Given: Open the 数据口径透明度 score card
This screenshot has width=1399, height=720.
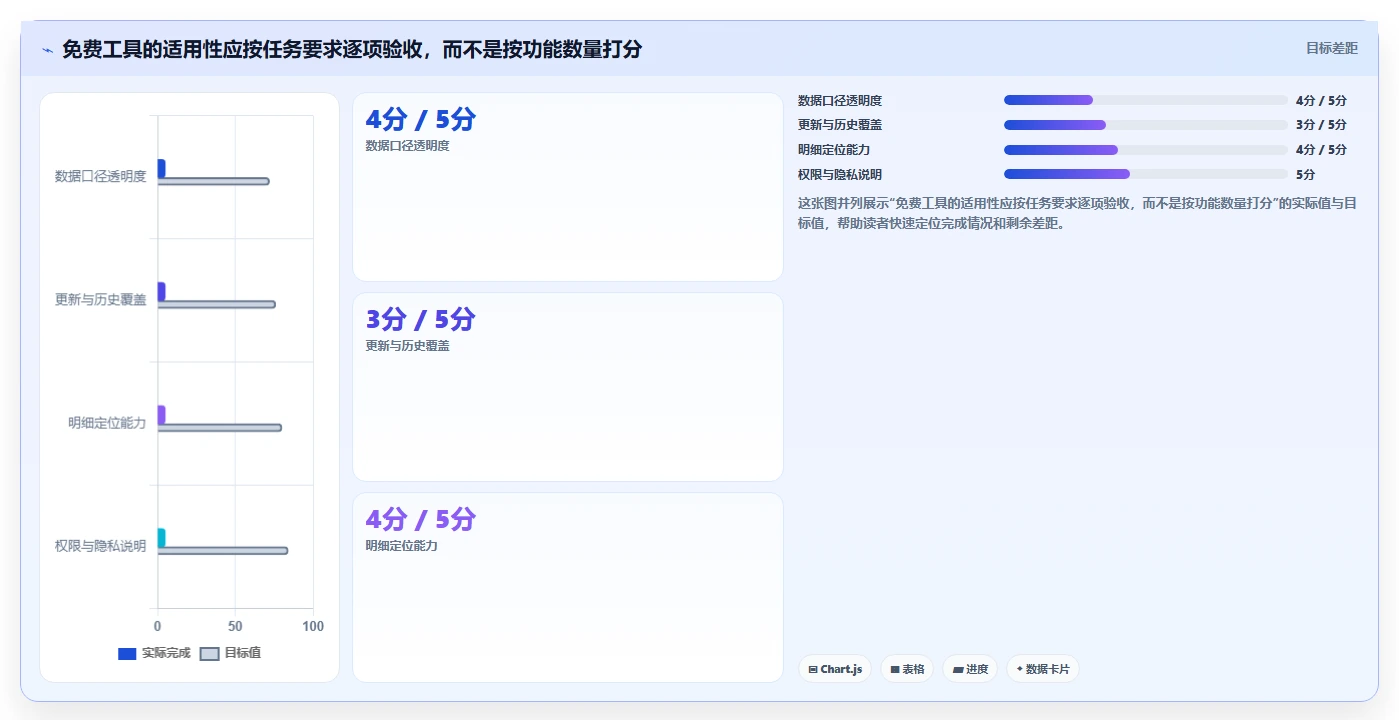Looking at the screenshot, I should pos(568,187).
